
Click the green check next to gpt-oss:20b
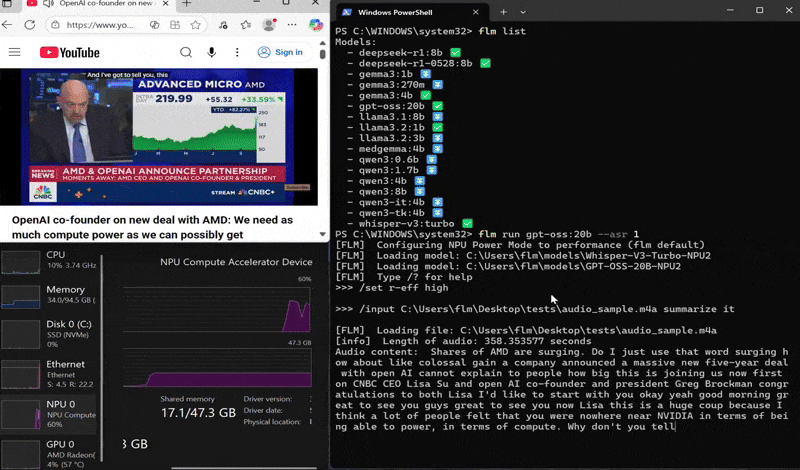437,106
